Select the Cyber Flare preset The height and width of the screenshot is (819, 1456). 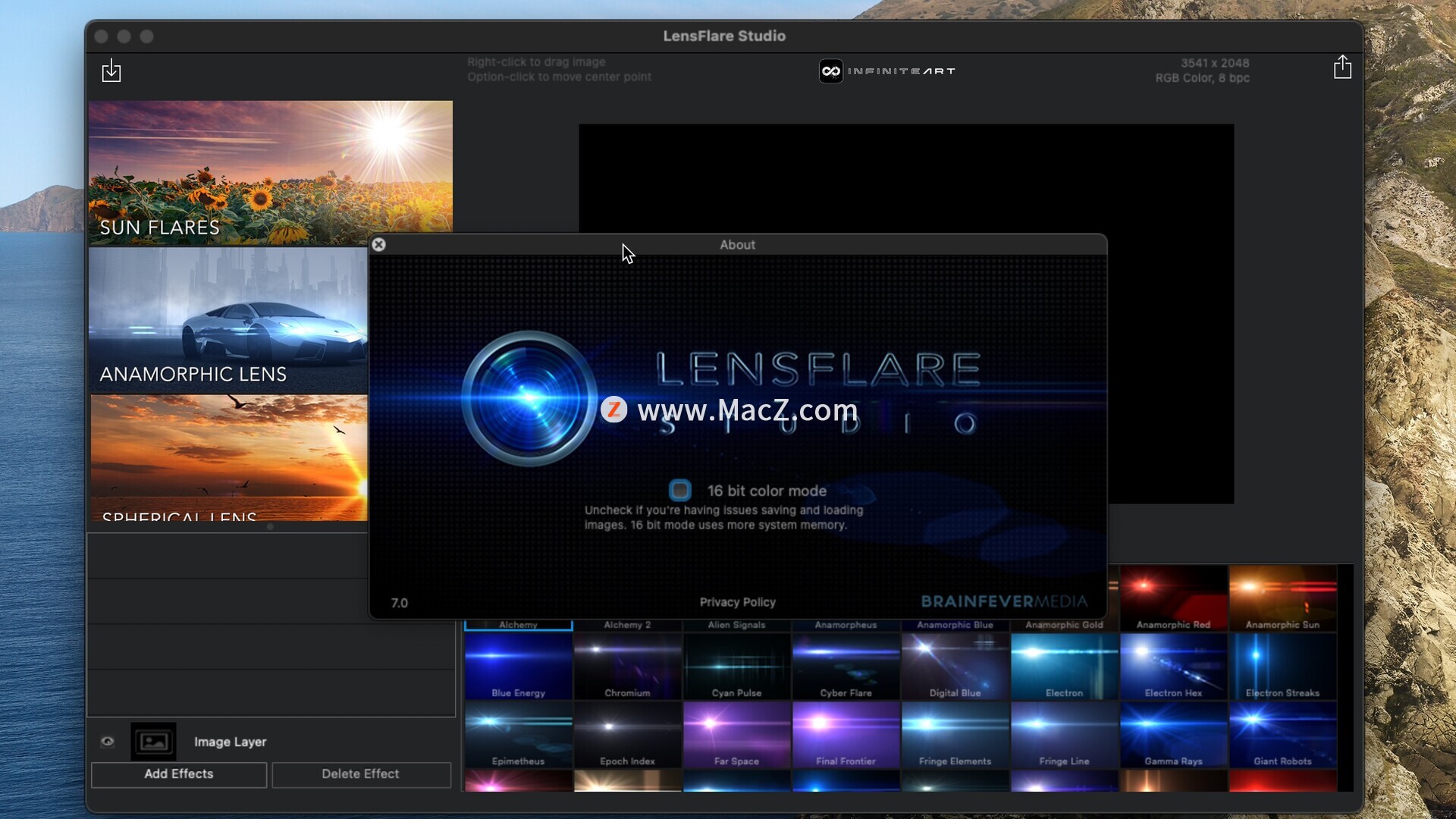coord(846,667)
